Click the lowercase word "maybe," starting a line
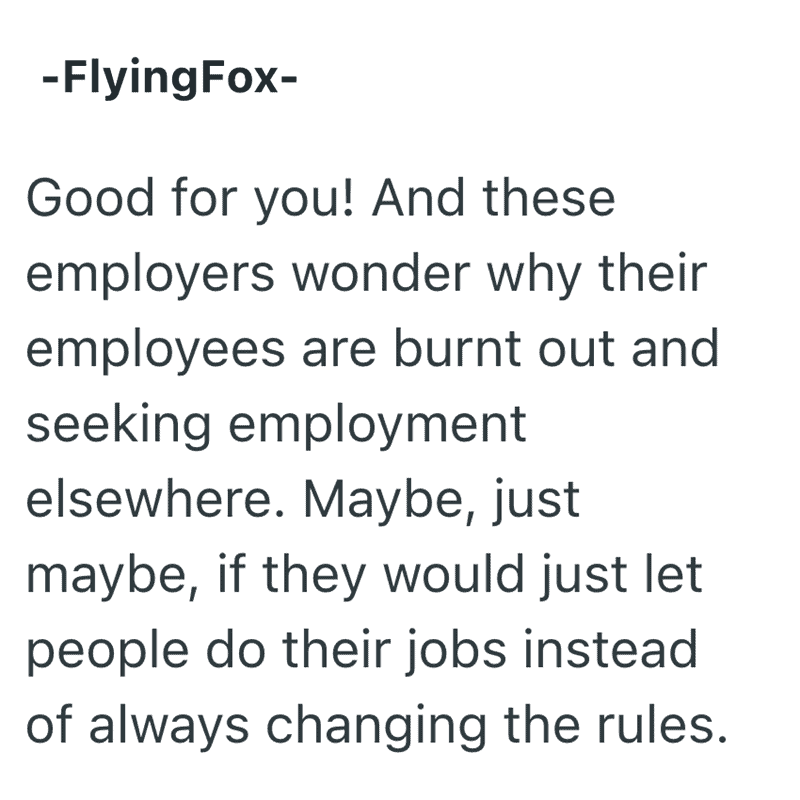 pos(111,577)
